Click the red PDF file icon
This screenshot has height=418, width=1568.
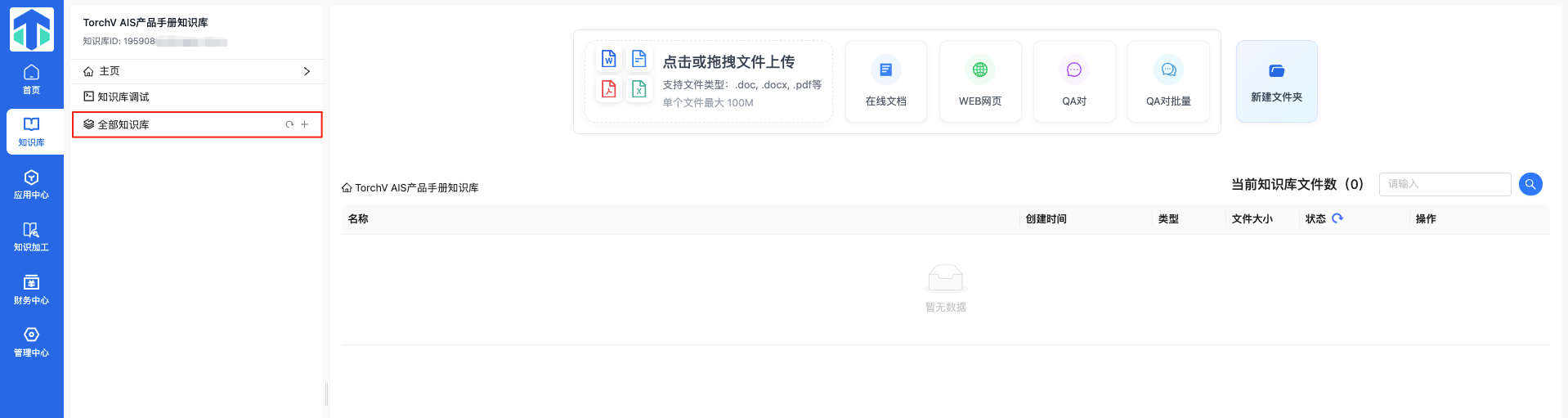coord(609,88)
